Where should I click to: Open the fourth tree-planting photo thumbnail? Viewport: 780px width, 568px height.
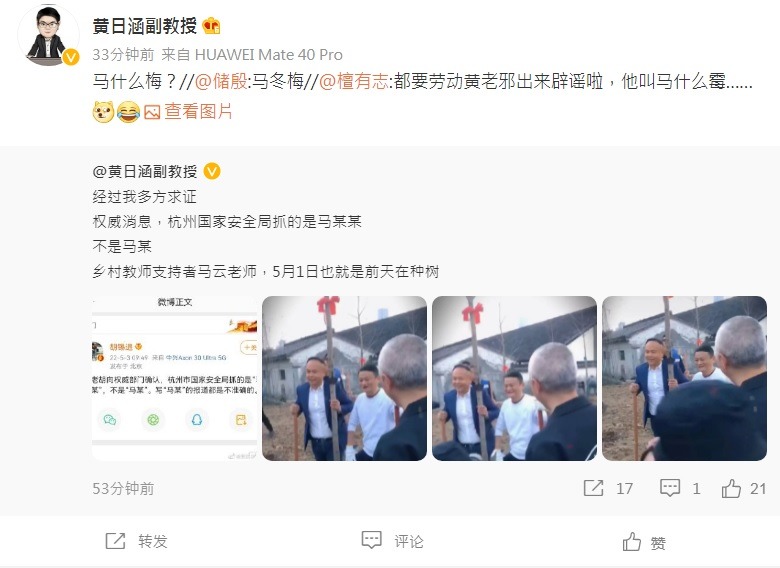684,378
